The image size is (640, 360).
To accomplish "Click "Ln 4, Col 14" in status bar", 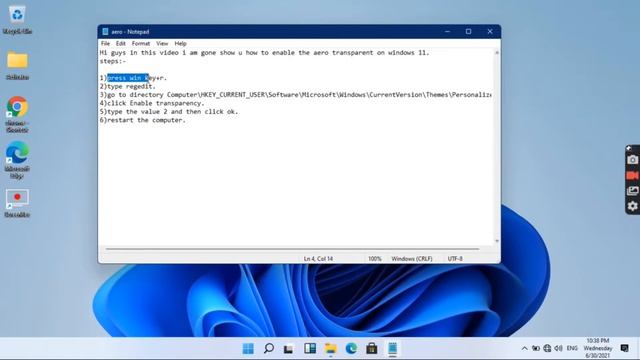I will click(318, 259).
